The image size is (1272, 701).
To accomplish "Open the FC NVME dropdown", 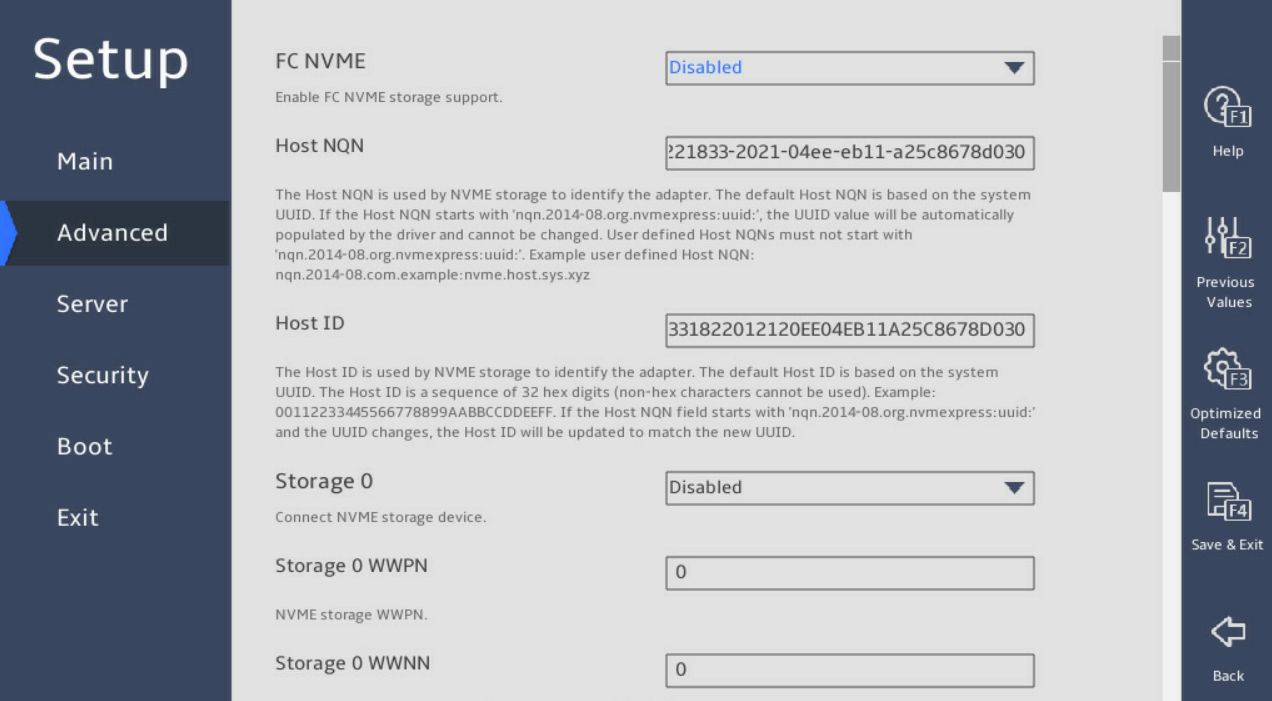I will [x=849, y=68].
